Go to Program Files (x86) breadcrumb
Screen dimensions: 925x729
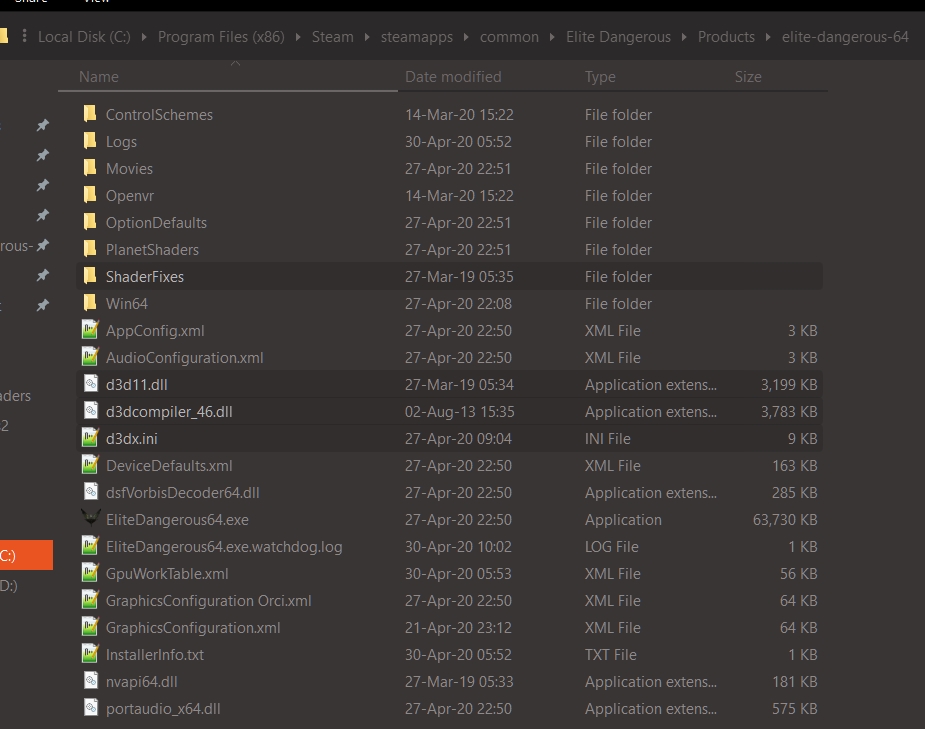pyautogui.click(x=221, y=37)
